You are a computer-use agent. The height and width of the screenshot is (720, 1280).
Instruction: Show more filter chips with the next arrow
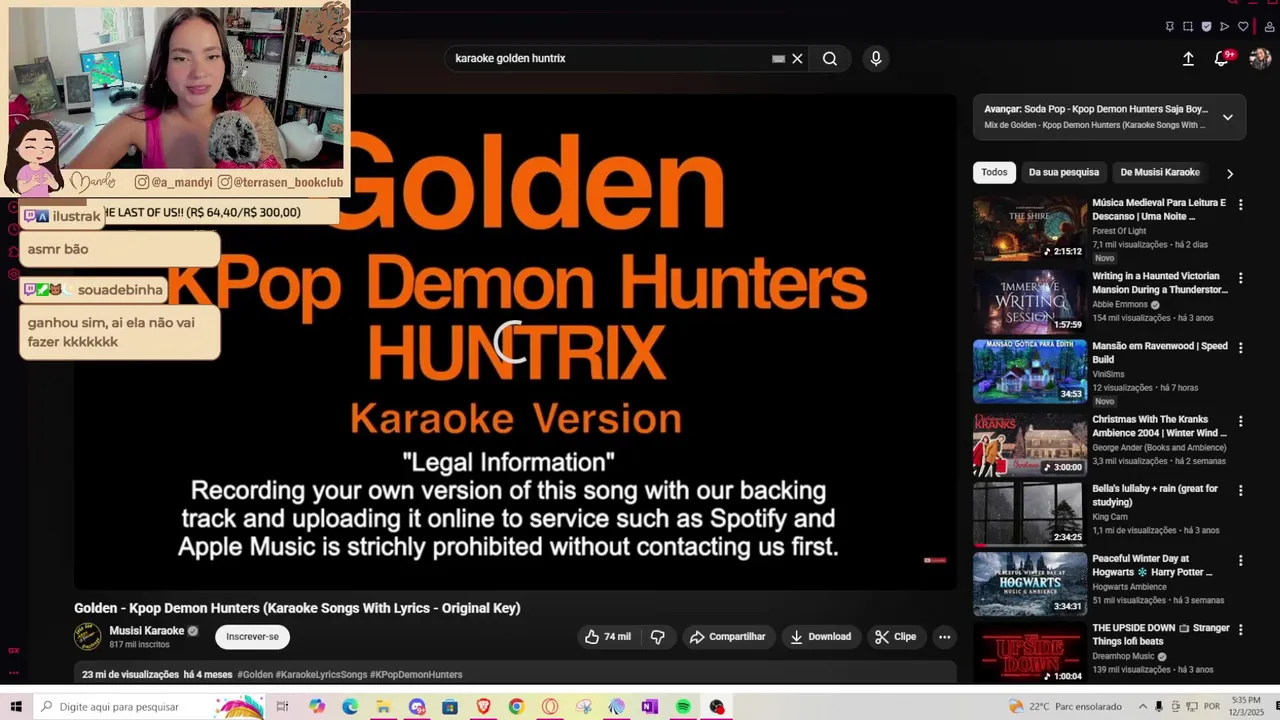coord(1230,173)
